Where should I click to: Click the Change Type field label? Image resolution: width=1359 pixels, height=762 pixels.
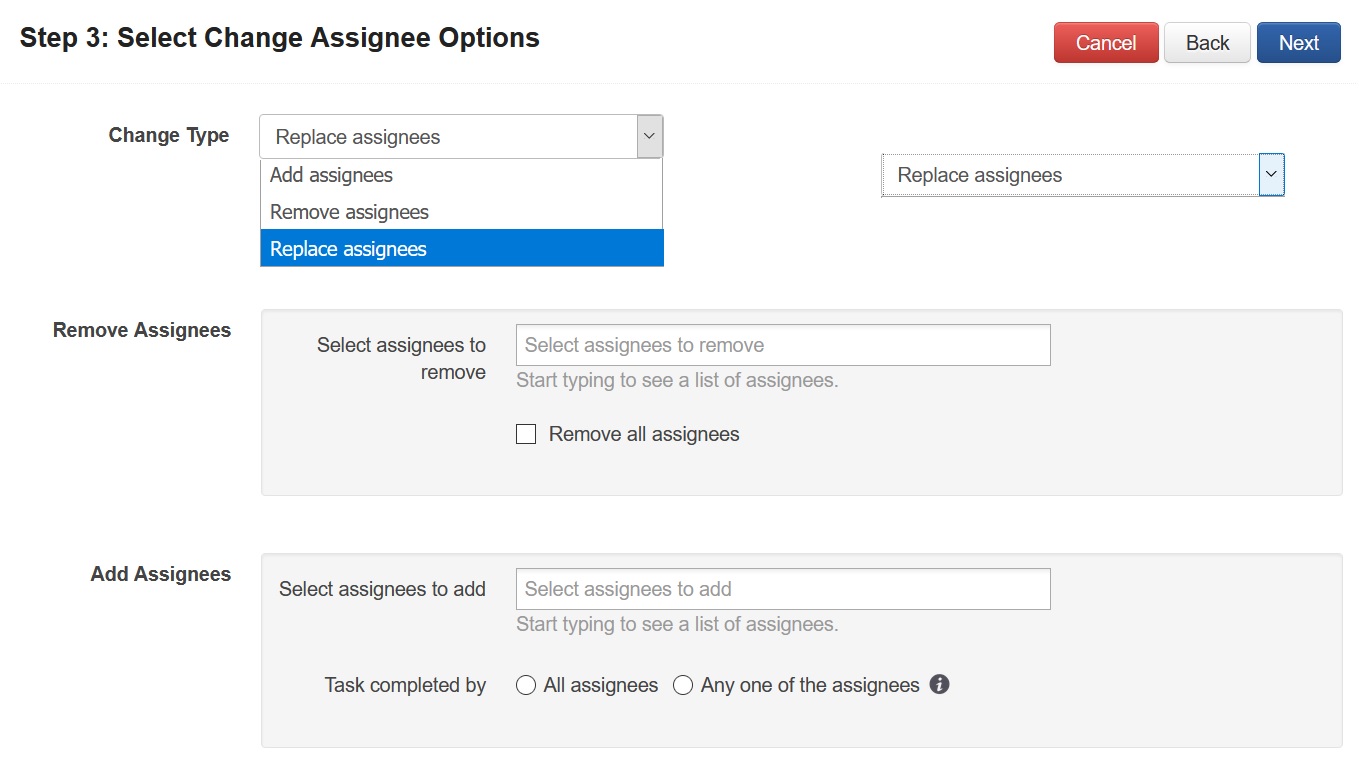pyautogui.click(x=169, y=135)
